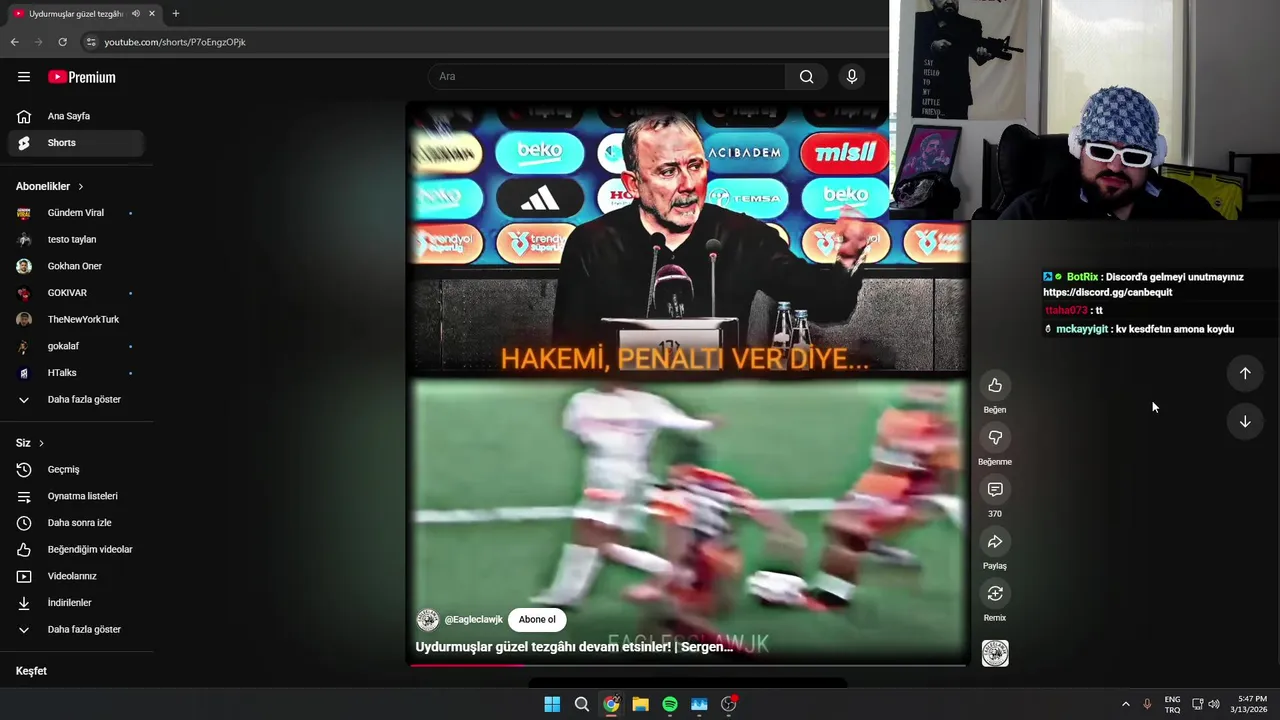This screenshot has height=720, width=1280.
Task: Open TheNewYorkTurk channel
Action: click(x=76, y=319)
